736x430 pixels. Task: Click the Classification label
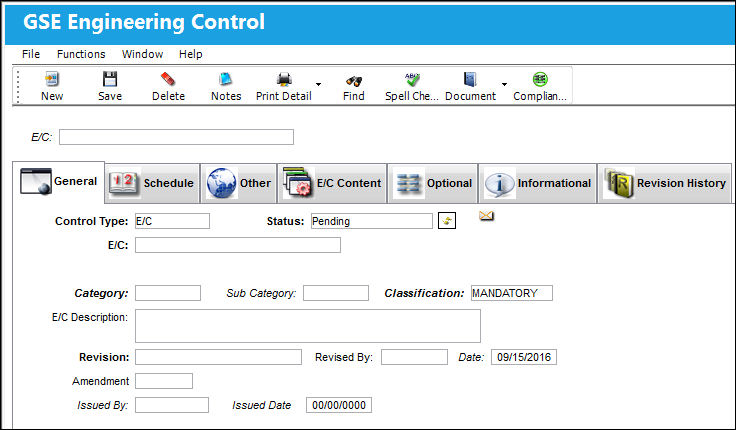[424, 293]
